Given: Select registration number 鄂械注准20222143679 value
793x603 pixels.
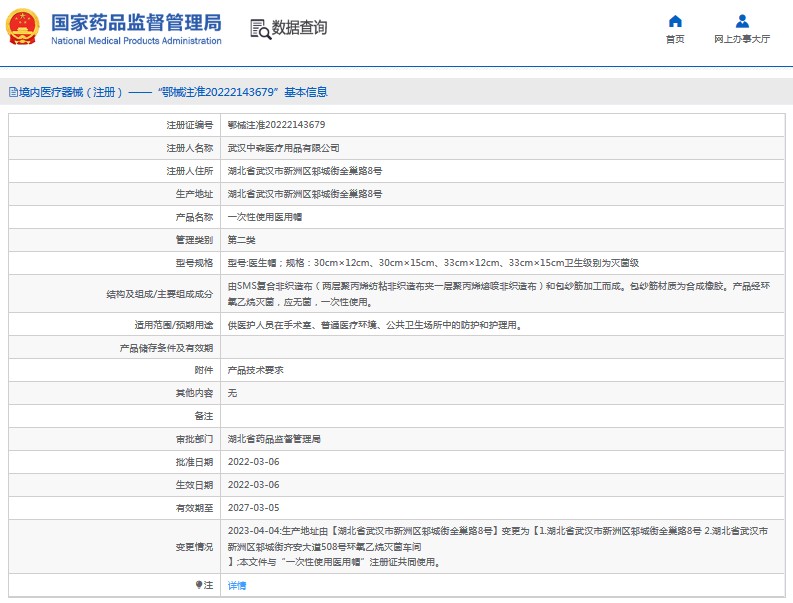Looking at the screenshot, I should pos(276,125).
